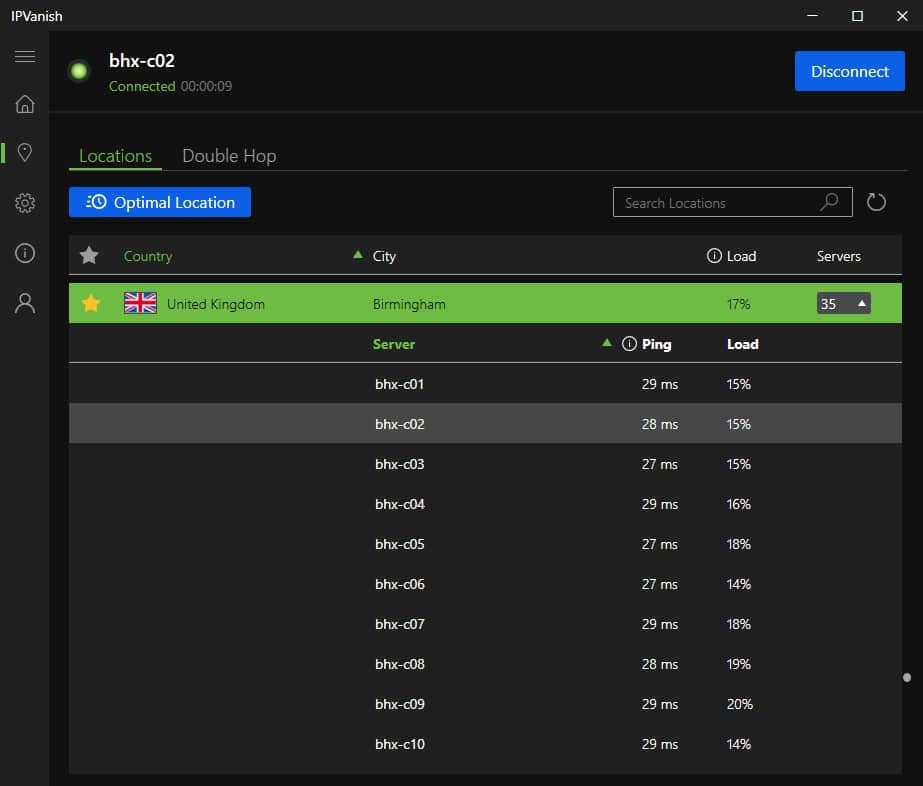Toggle favorite star for United Kingdom

coord(91,303)
